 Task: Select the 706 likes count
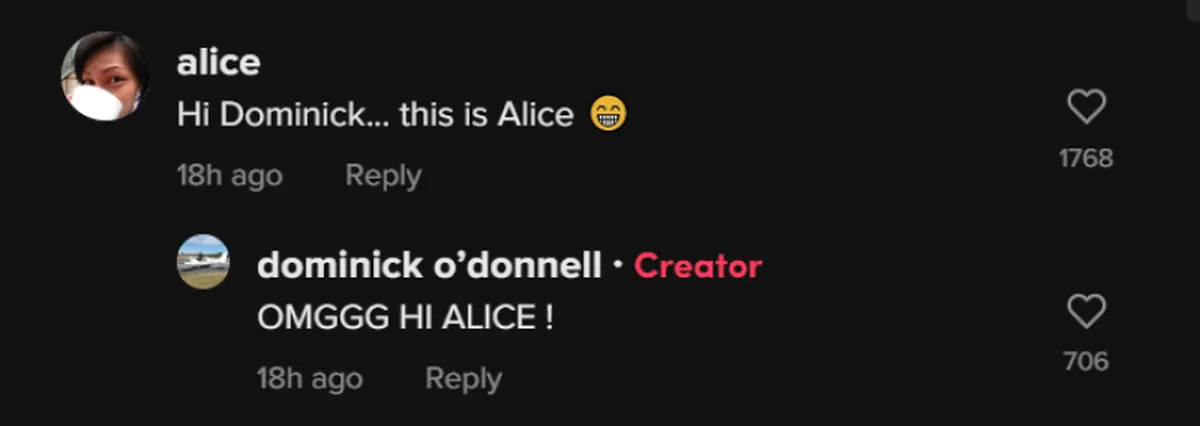point(1087,361)
